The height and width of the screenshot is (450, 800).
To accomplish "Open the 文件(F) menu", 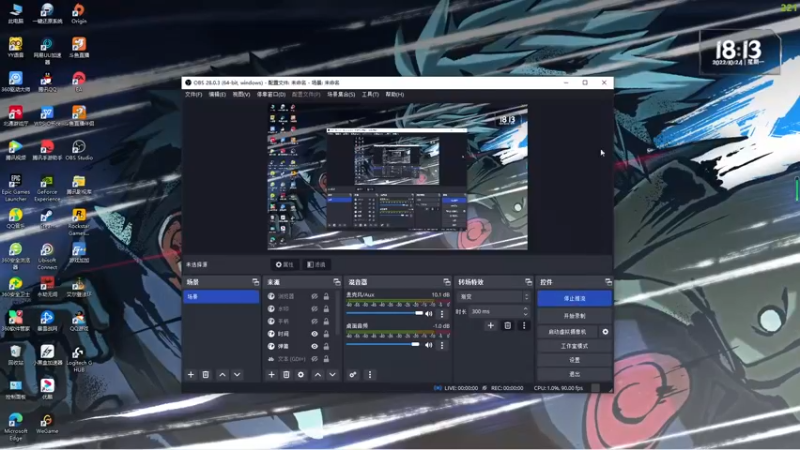I will 193,94.
